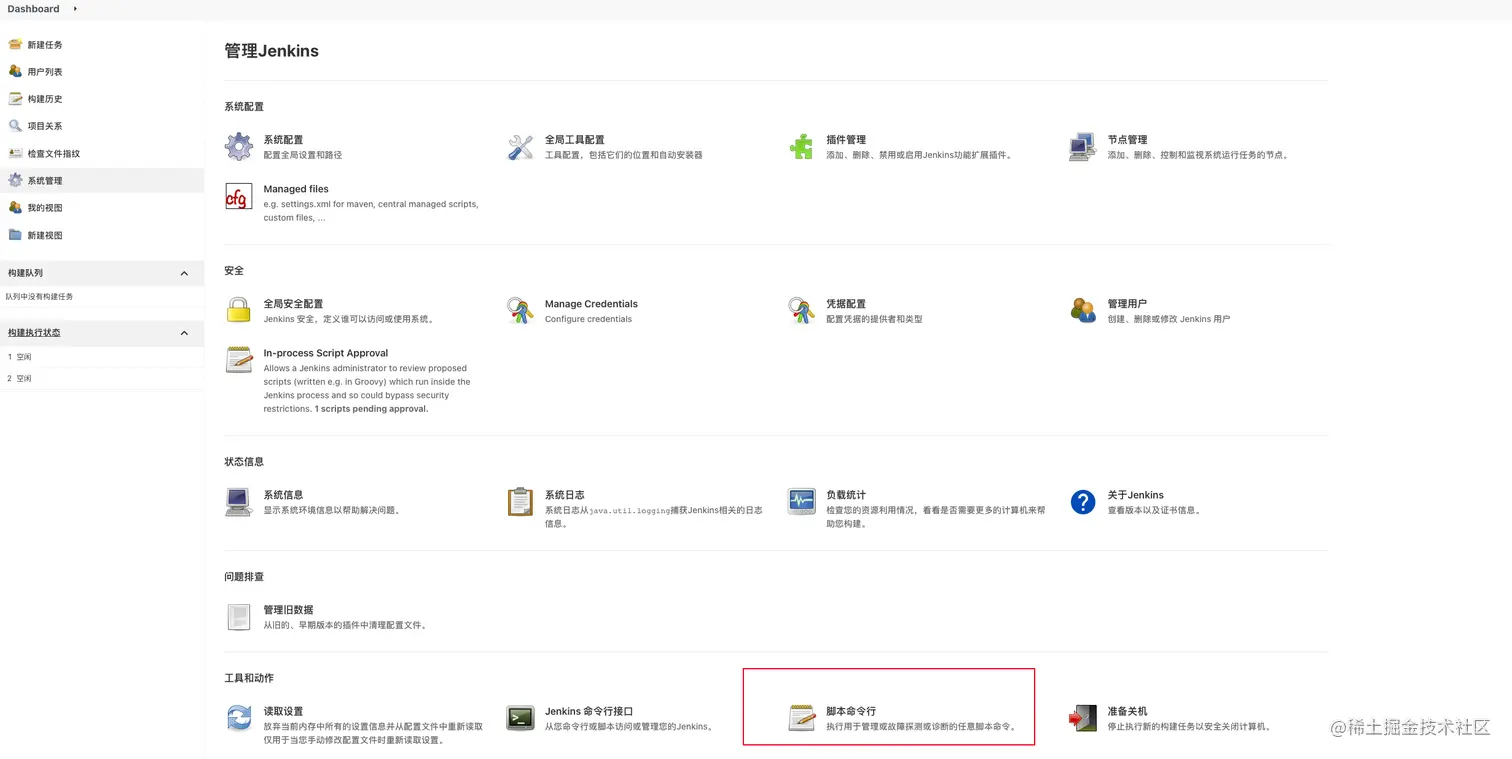Open In-process Script Approval link
This screenshot has height=759, width=1512.
coord(325,353)
